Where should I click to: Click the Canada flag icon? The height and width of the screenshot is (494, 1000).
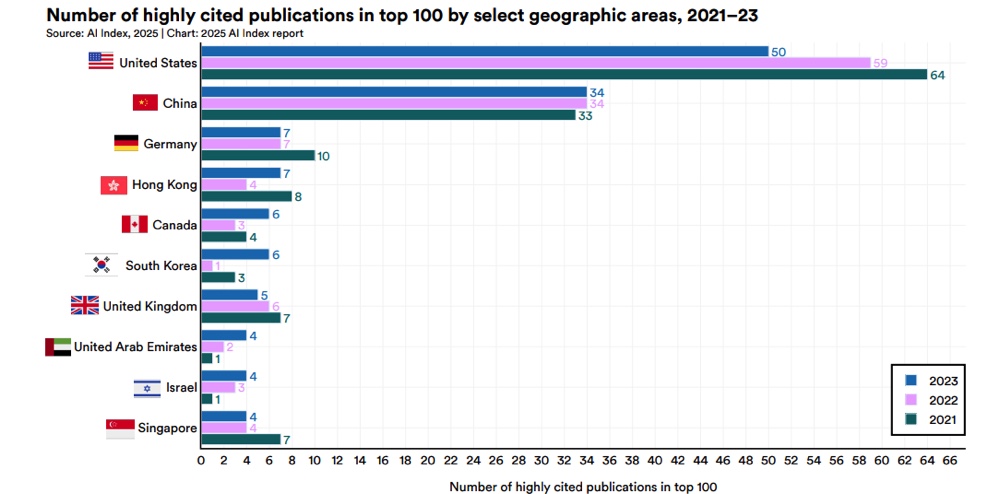134,225
